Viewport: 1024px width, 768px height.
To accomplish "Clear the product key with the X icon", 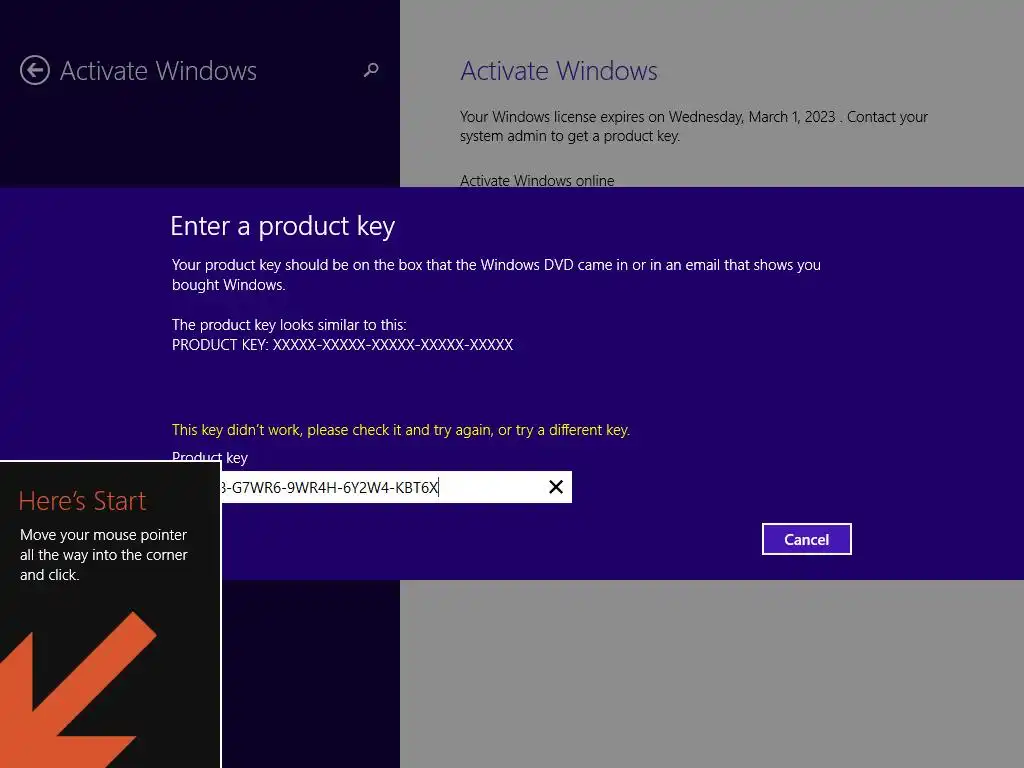I will (x=556, y=487).
